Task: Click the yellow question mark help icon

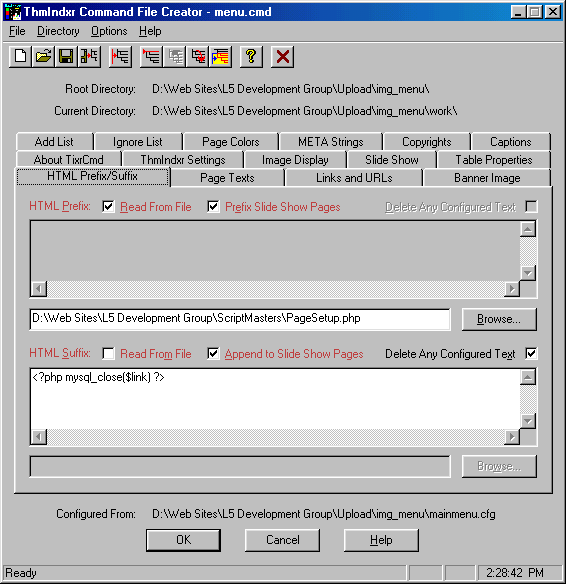Action: [x=251, y=57]
